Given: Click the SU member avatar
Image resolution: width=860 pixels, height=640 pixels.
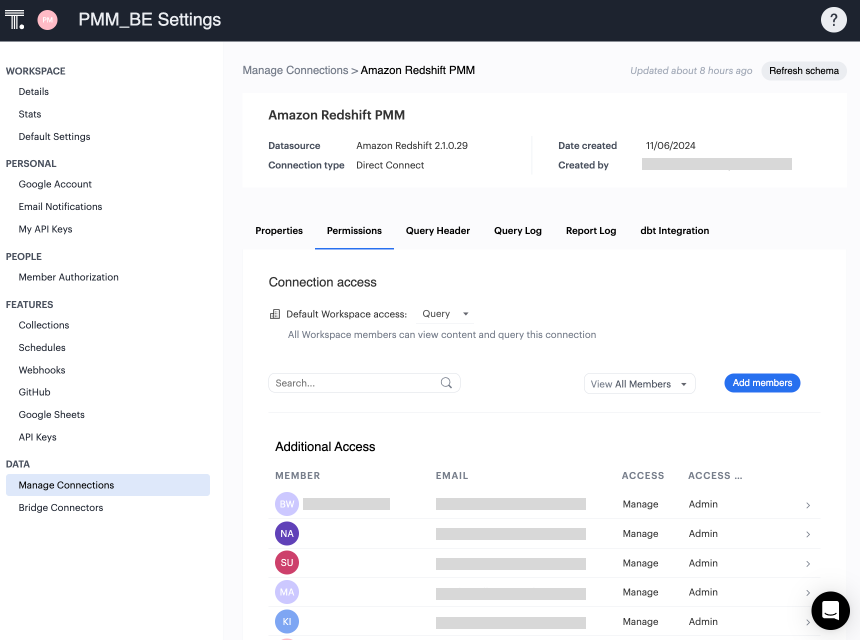Looking at the screenshot, I should point(287,563).
